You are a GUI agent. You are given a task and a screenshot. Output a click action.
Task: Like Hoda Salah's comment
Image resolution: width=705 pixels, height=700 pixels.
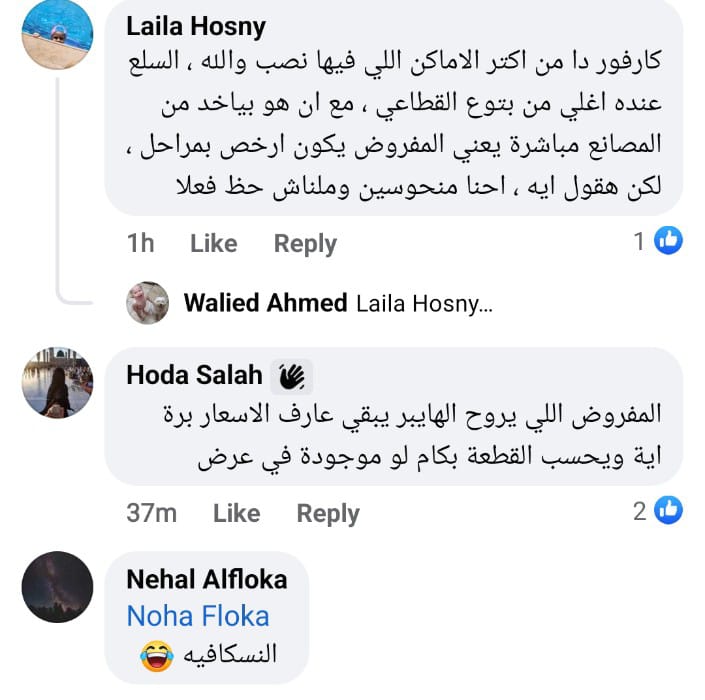(x=236, y=513)
